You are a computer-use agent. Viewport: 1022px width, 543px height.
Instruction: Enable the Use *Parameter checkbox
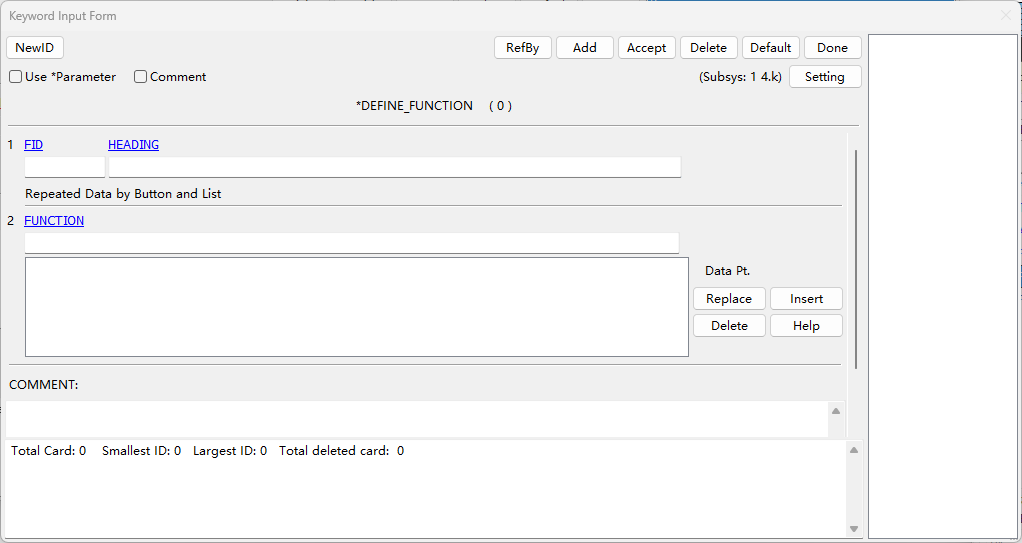click(16, 77)
